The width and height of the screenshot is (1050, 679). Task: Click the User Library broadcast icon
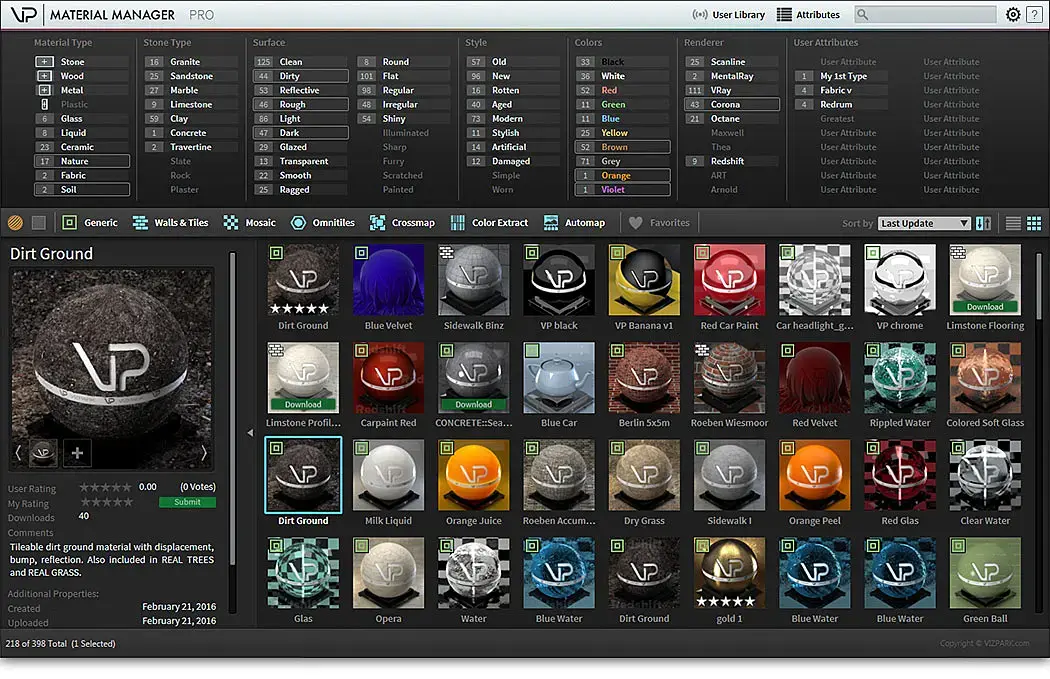click(700, 15)
